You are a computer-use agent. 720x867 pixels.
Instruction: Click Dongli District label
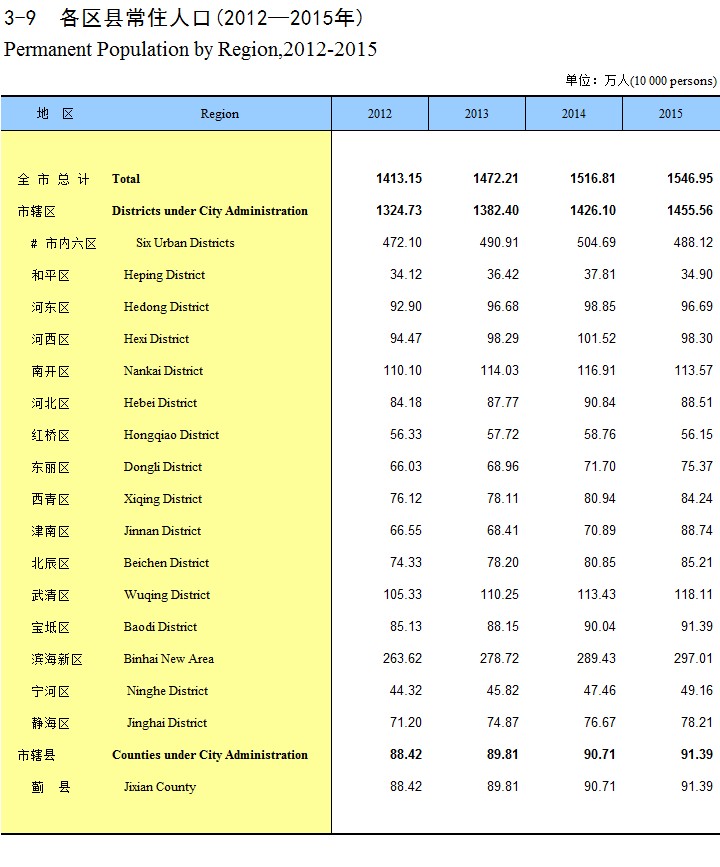pyautogui.click(x=163, y=467)
